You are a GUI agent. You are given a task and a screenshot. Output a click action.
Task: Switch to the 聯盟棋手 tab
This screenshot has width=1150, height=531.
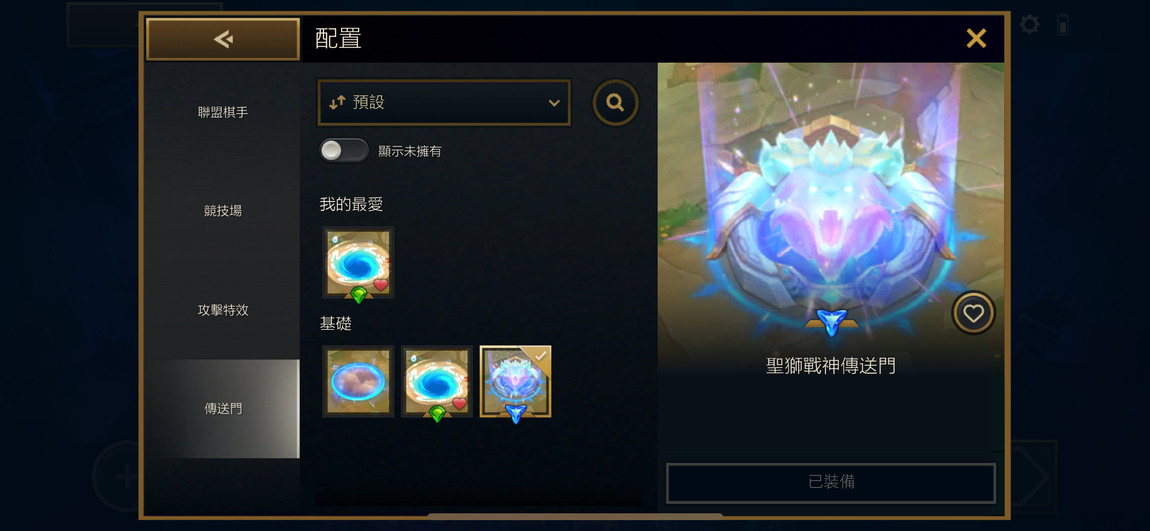[x=223, y=112]
